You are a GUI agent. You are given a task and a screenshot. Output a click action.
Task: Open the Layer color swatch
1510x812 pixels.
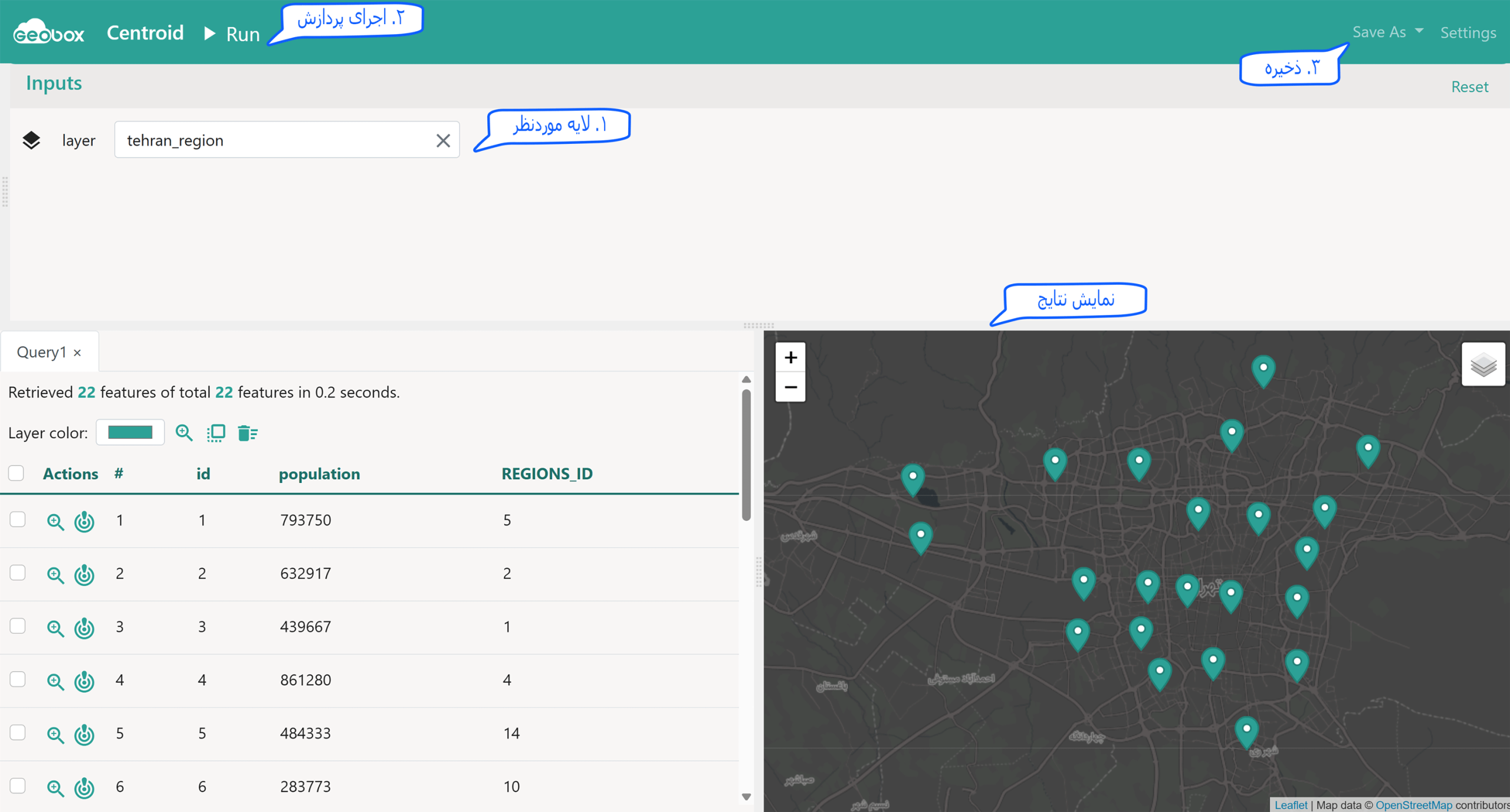[x=130, y=432]
